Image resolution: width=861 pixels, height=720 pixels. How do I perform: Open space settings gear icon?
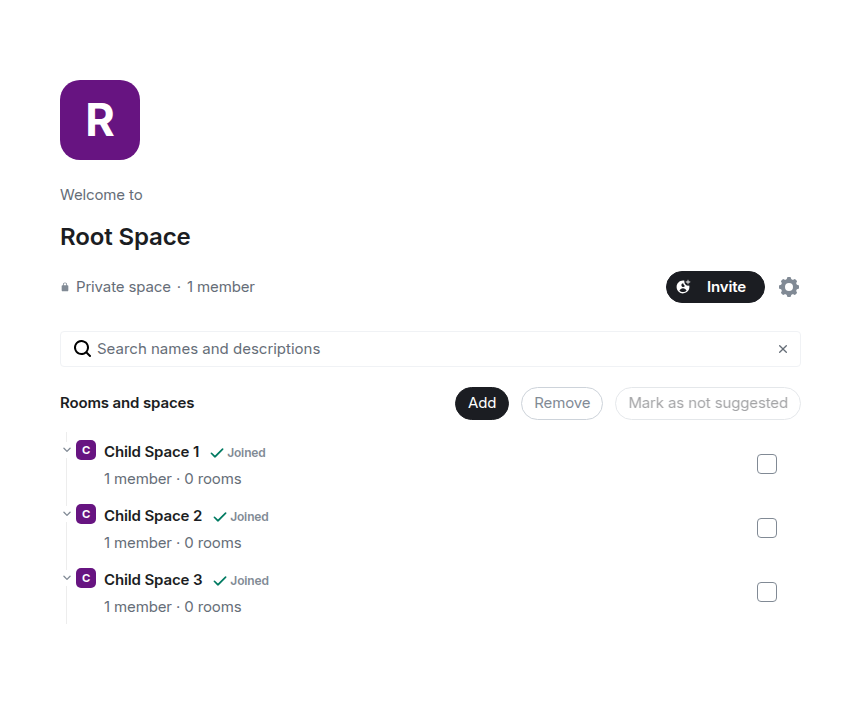(x=789, y=287)
